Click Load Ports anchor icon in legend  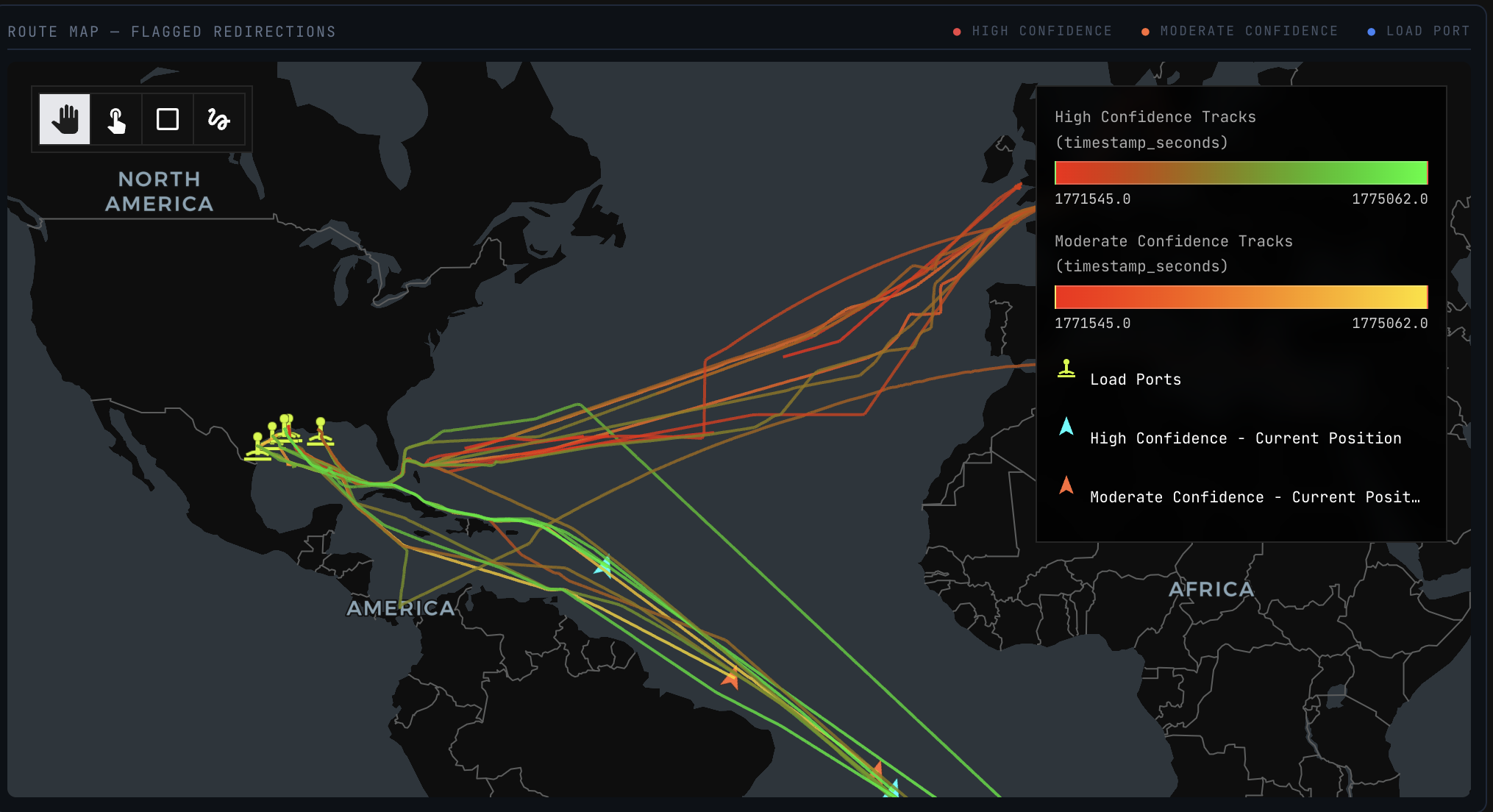point(1066,369)
